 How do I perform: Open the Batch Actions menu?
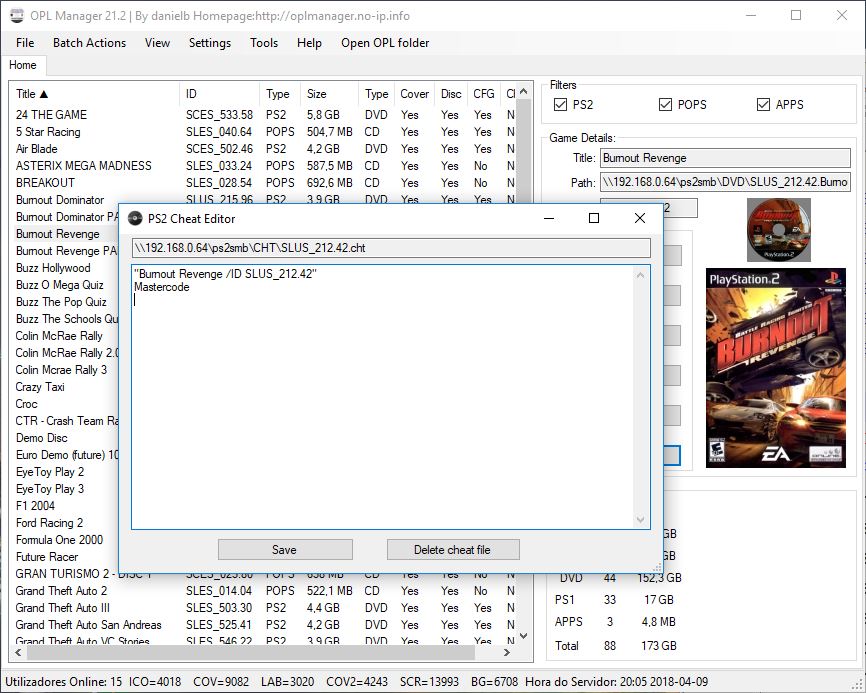(89, 43)
